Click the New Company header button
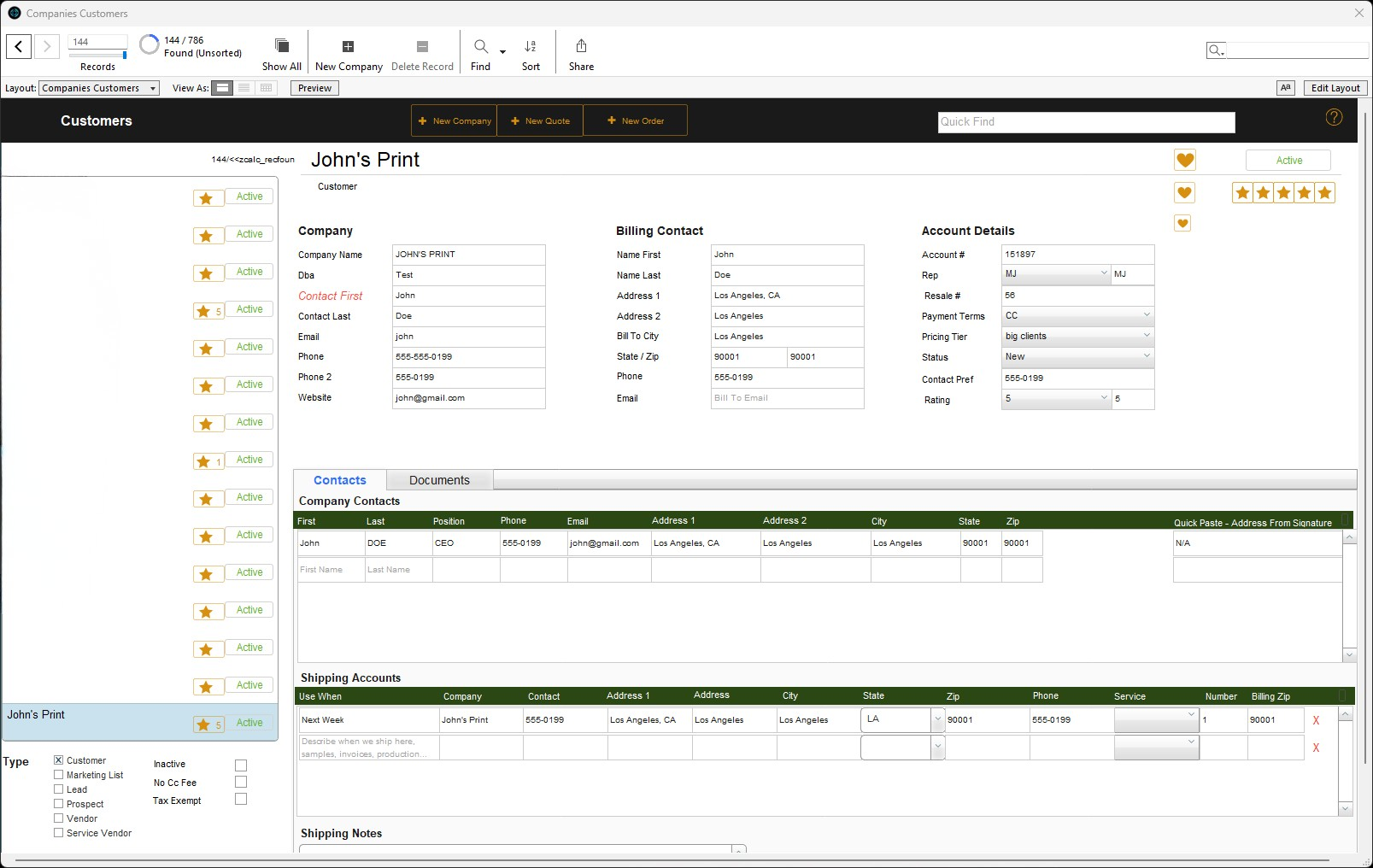This screenshot has height=868, width=1373. 455,121
